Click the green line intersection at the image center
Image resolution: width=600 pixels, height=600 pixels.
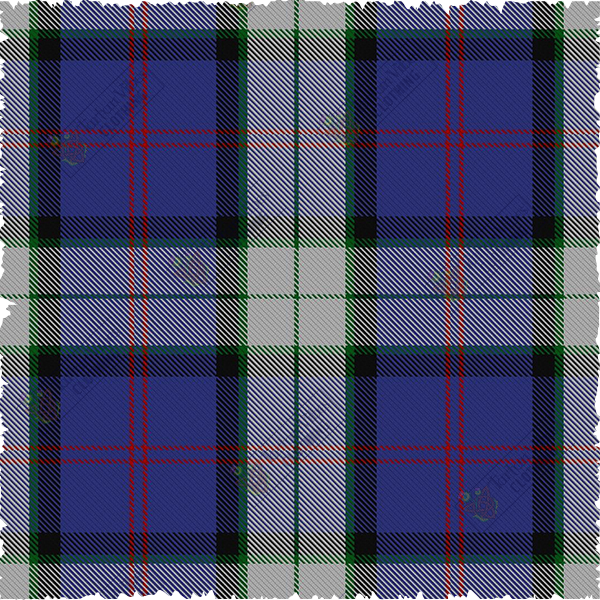click(297, 297)
